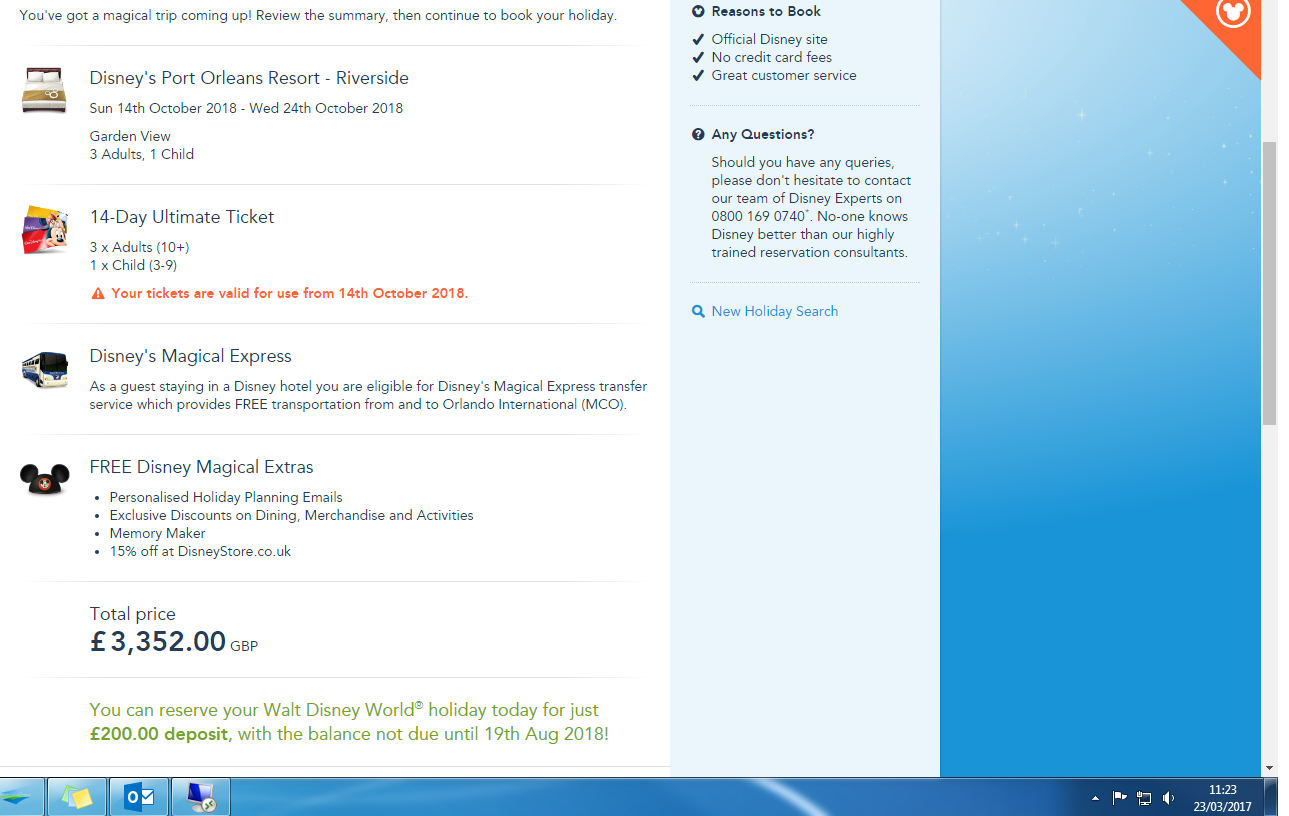This screenshot has width=1289, height=816.
Task: Click the Any Questions? heading
Action: (x=763, y=134)
